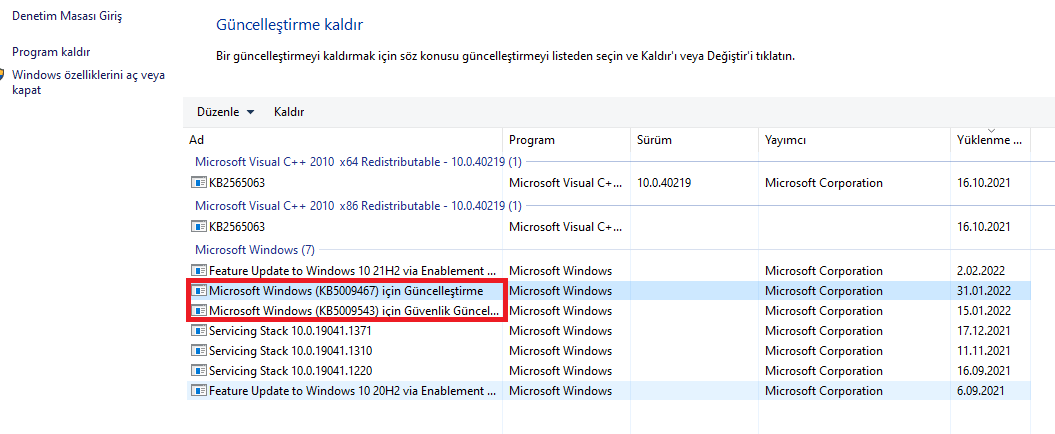Collapse the Microsoft Visual C++ 2010 x86 Redistributable group

[x=358, y=205]
